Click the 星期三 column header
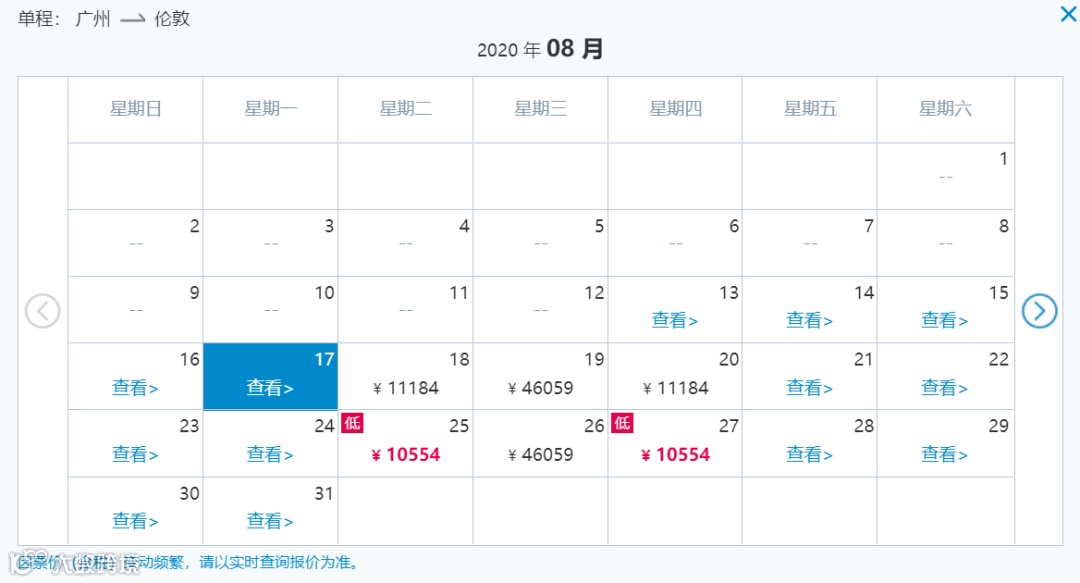 point(541,109)
